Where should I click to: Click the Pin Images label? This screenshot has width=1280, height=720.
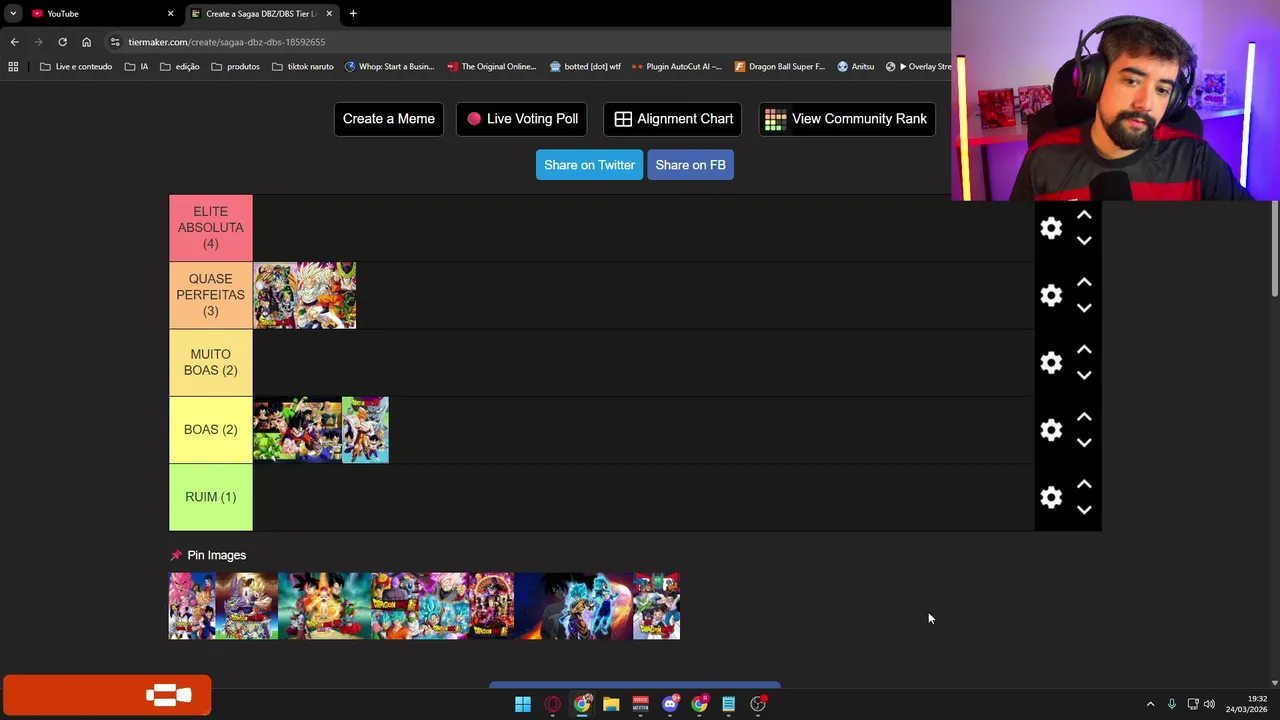208,555
